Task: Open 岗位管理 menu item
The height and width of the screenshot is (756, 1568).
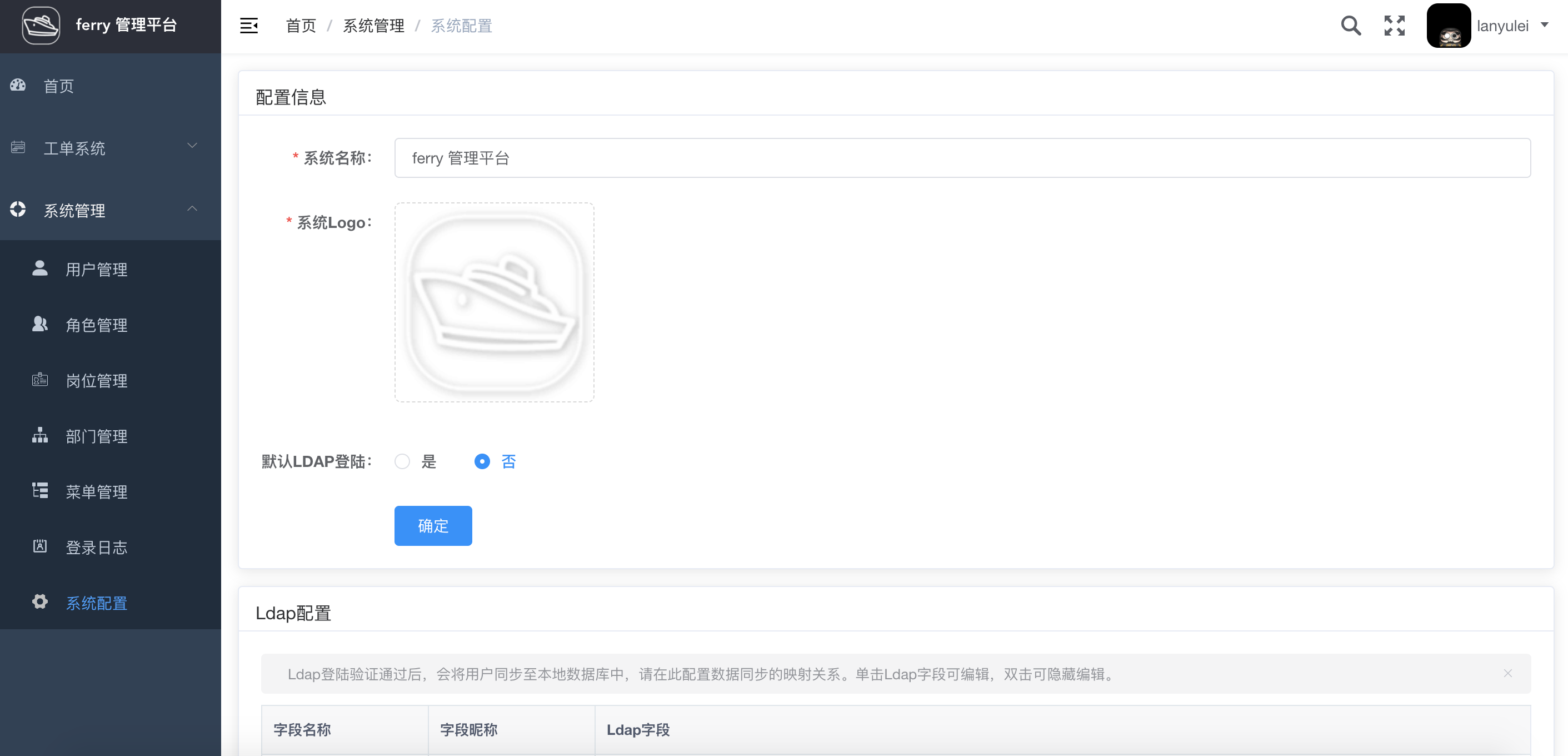Action: pos(110,380)
